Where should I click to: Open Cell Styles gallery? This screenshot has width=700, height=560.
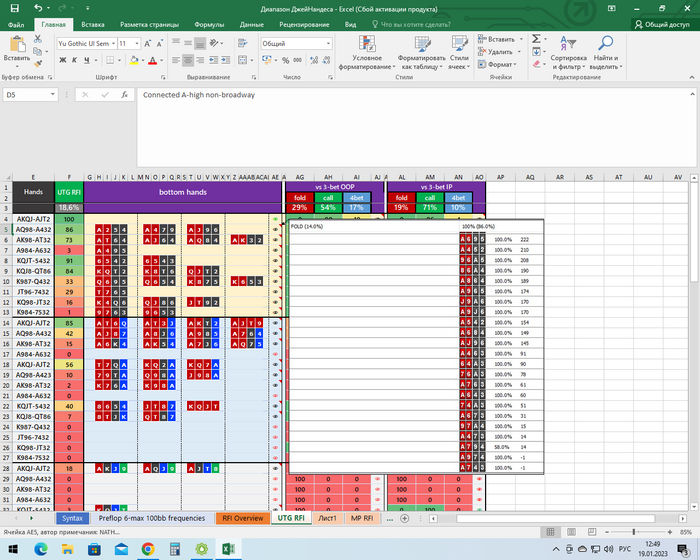tap(459, 52)
